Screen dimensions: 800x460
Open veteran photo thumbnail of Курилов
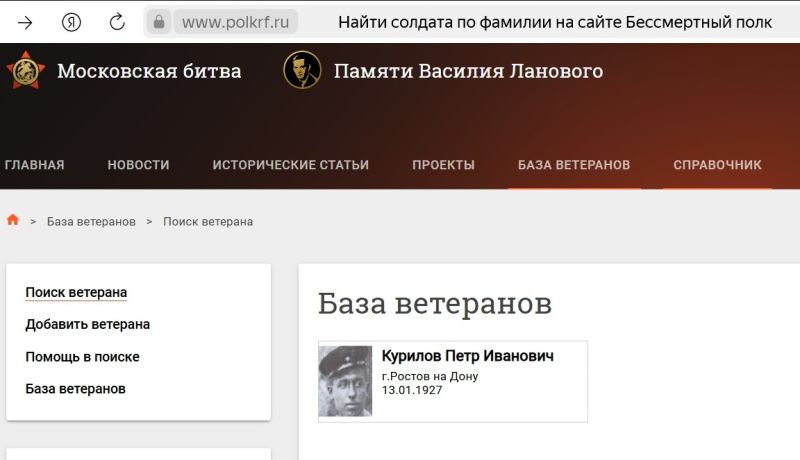[x=345, y=381]
